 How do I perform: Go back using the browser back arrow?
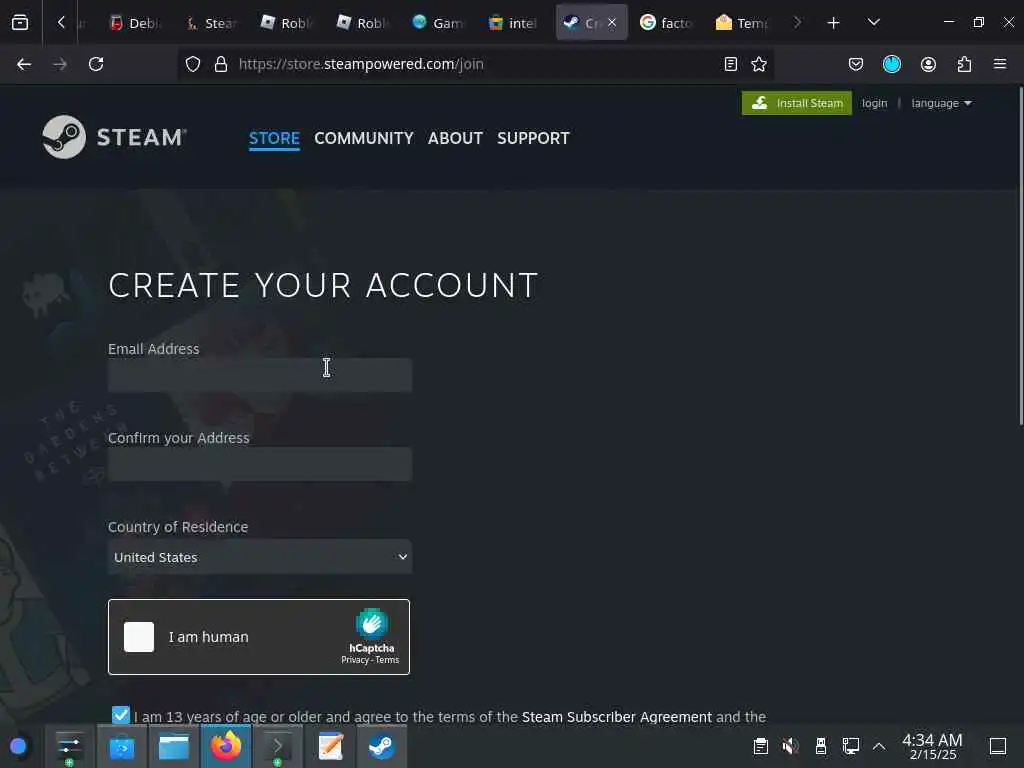[24, 64]
